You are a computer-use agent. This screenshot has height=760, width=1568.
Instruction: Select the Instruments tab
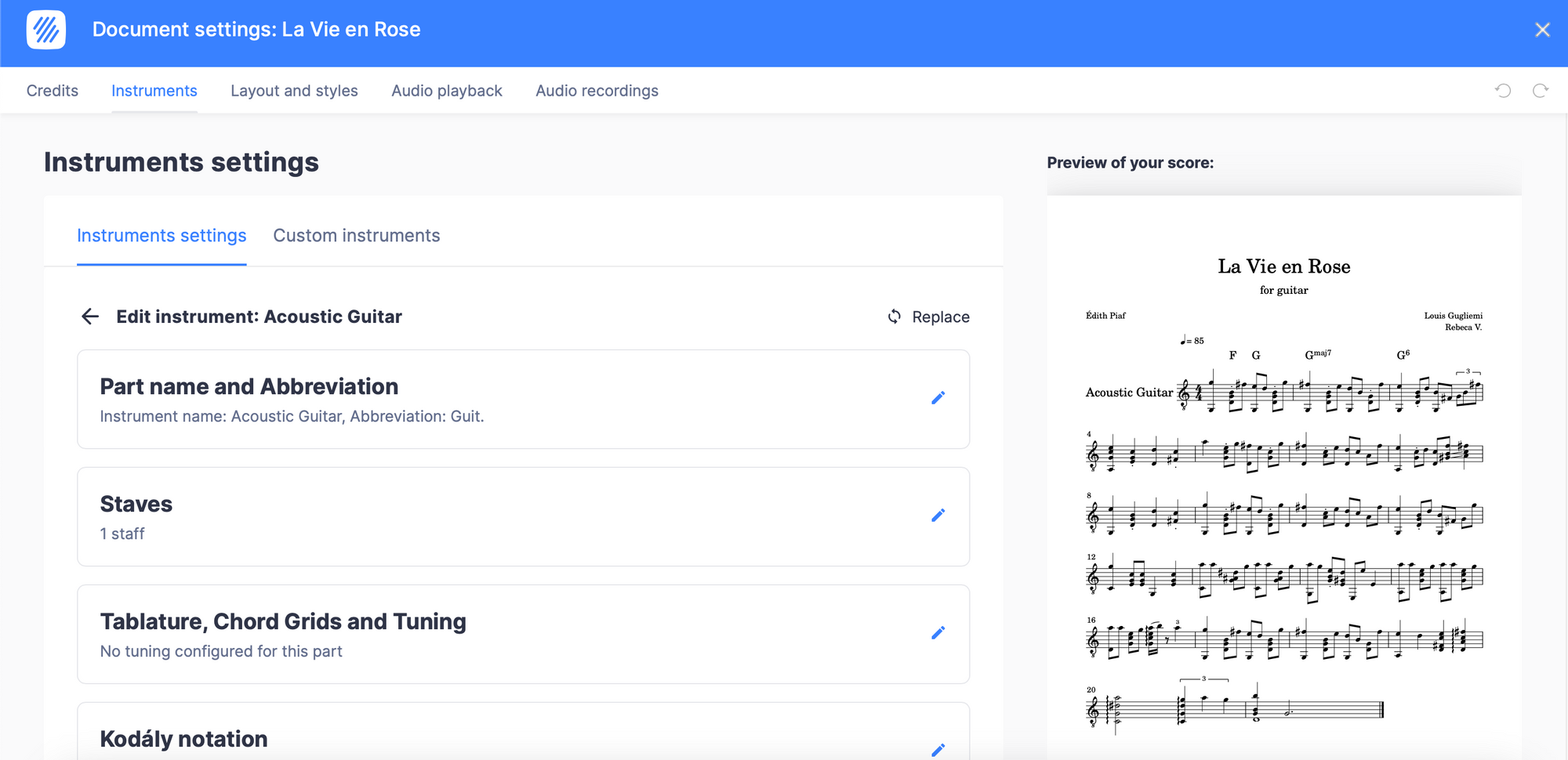154,91
